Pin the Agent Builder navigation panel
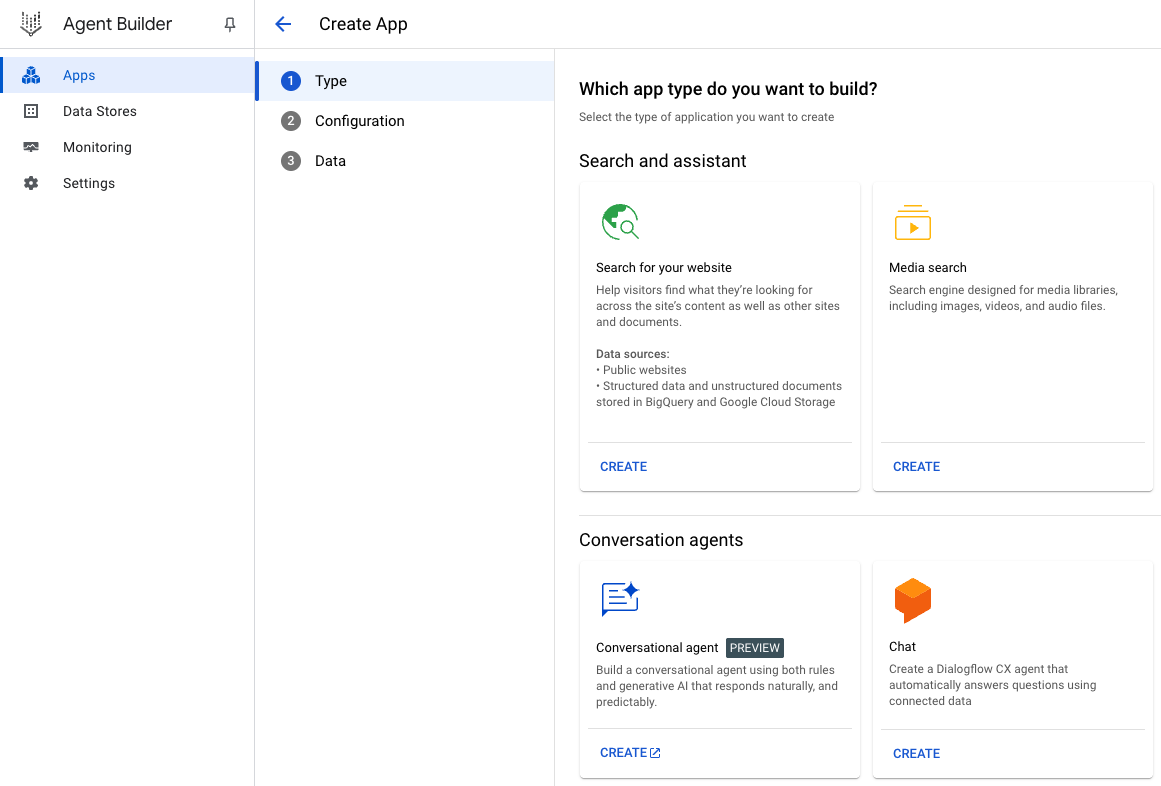The height and width of the screenshot is (786, 1161). pos(230,24)
